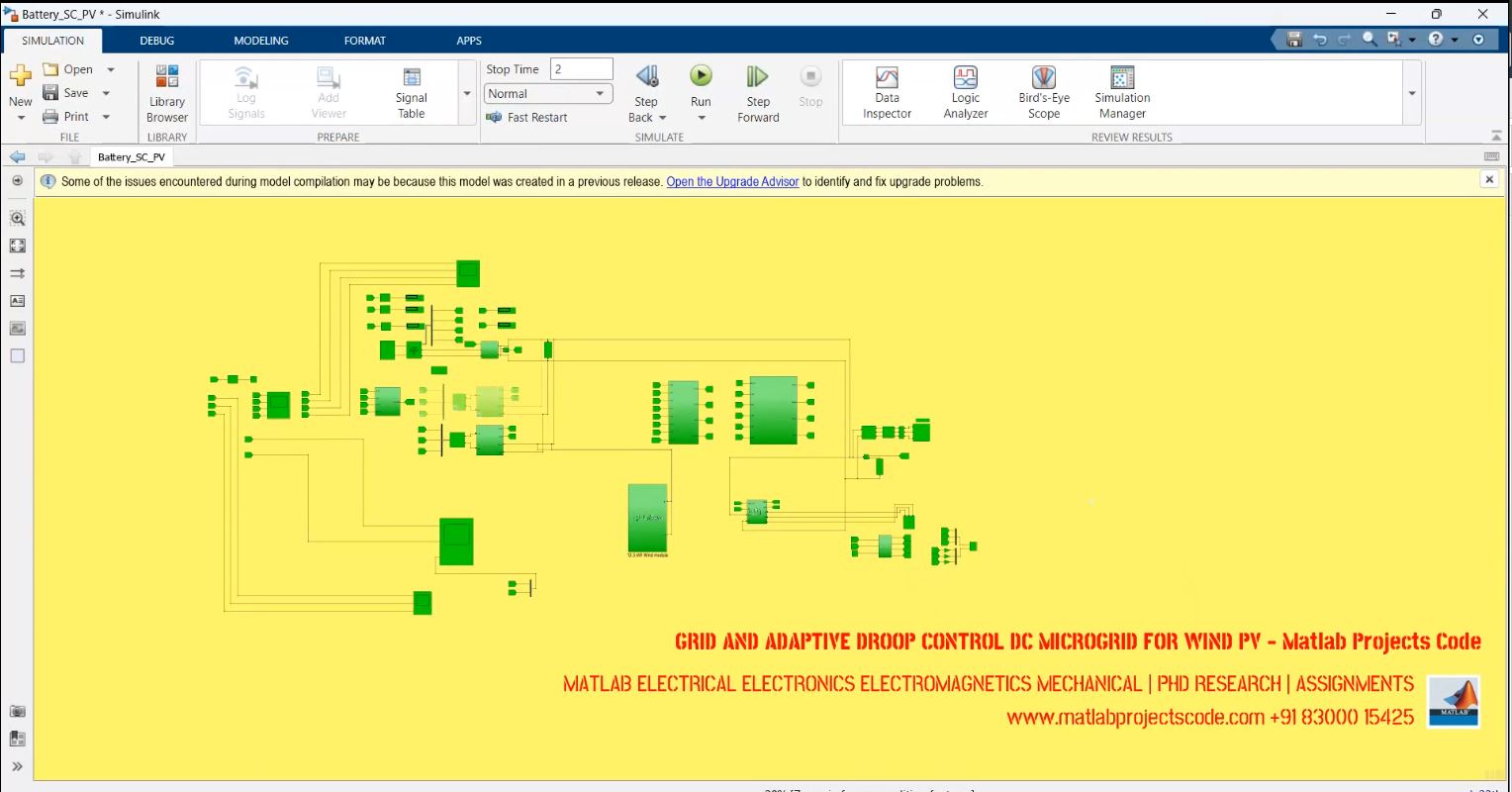Open the Simulation Manager

1121,91
